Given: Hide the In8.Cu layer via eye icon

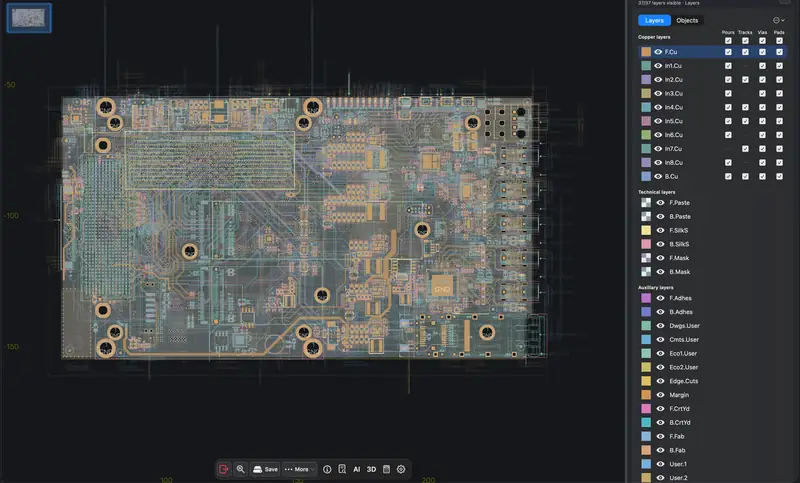Looking at the screenshot, I should (x=658, y=162).
